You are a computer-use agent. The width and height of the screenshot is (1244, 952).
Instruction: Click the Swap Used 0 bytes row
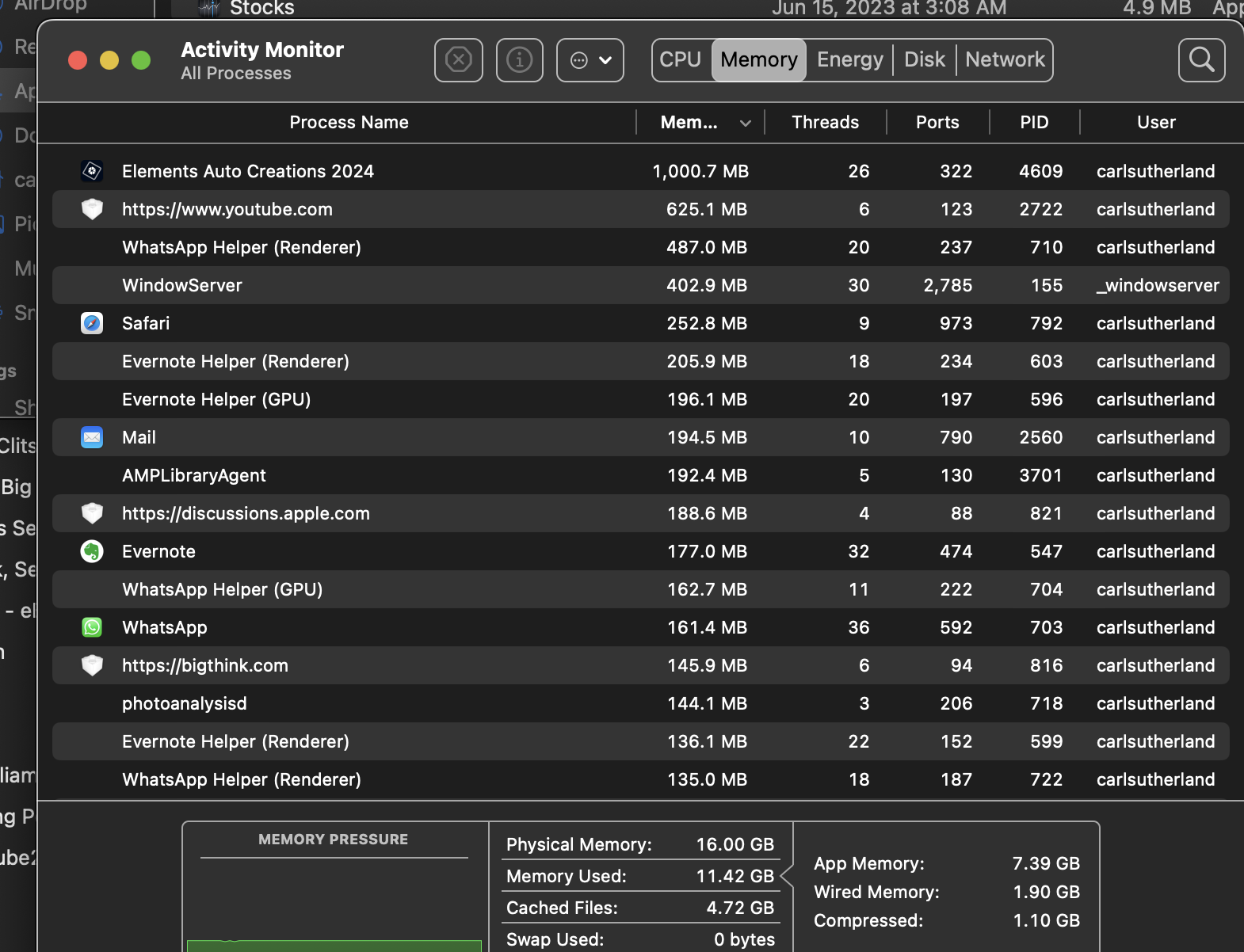[x=640, y=939]
